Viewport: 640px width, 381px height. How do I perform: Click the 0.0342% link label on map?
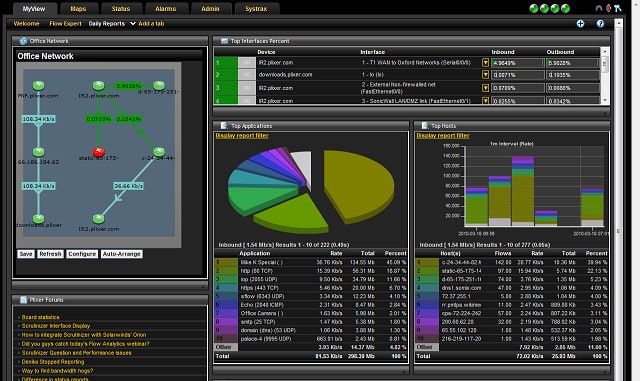tap(129, 119)
